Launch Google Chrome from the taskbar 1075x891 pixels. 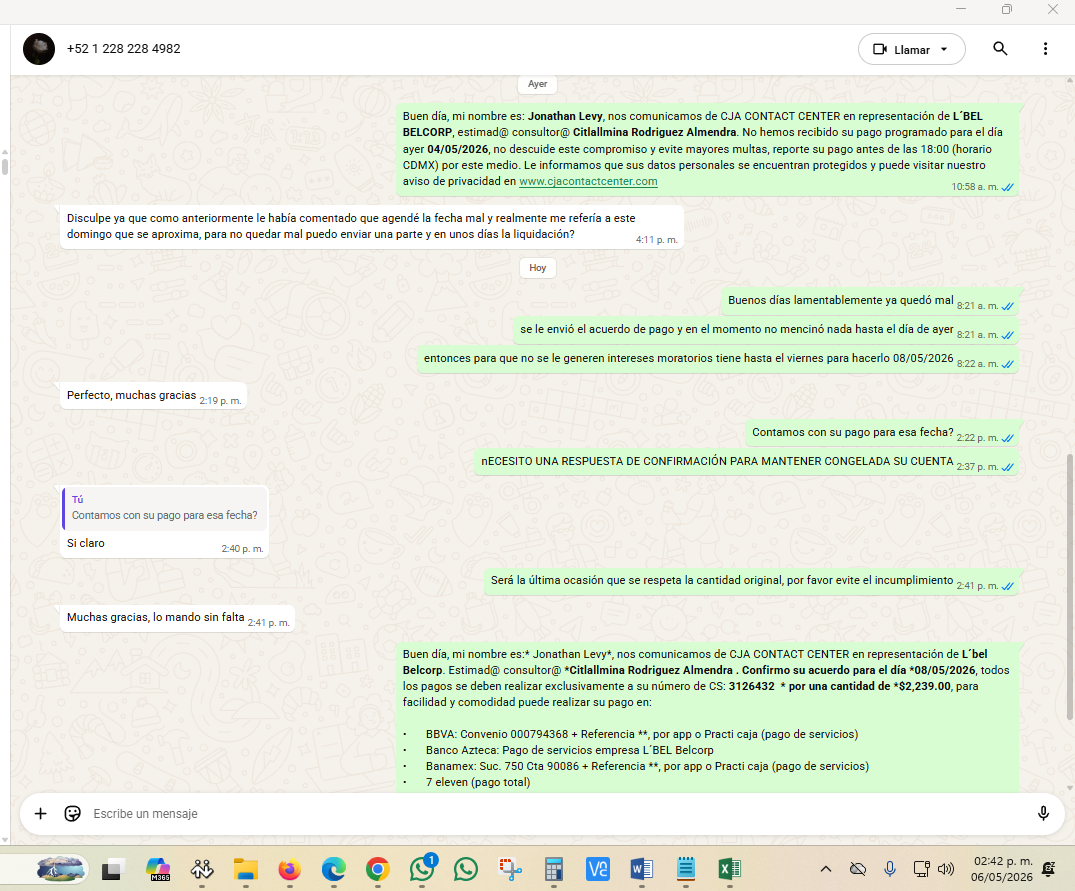pos(378,870)
